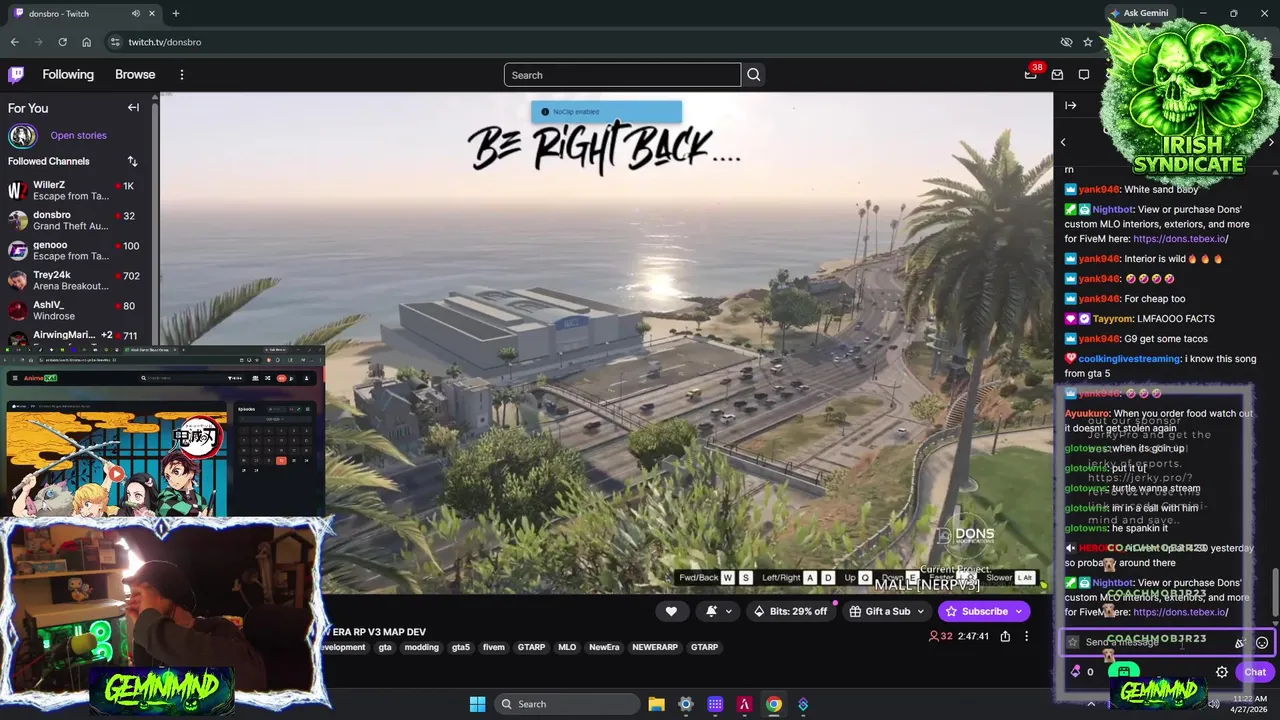The height and width of the screenshot is (720, 1280).
Task: Open browser home page icon
Action: coord(86,42)
